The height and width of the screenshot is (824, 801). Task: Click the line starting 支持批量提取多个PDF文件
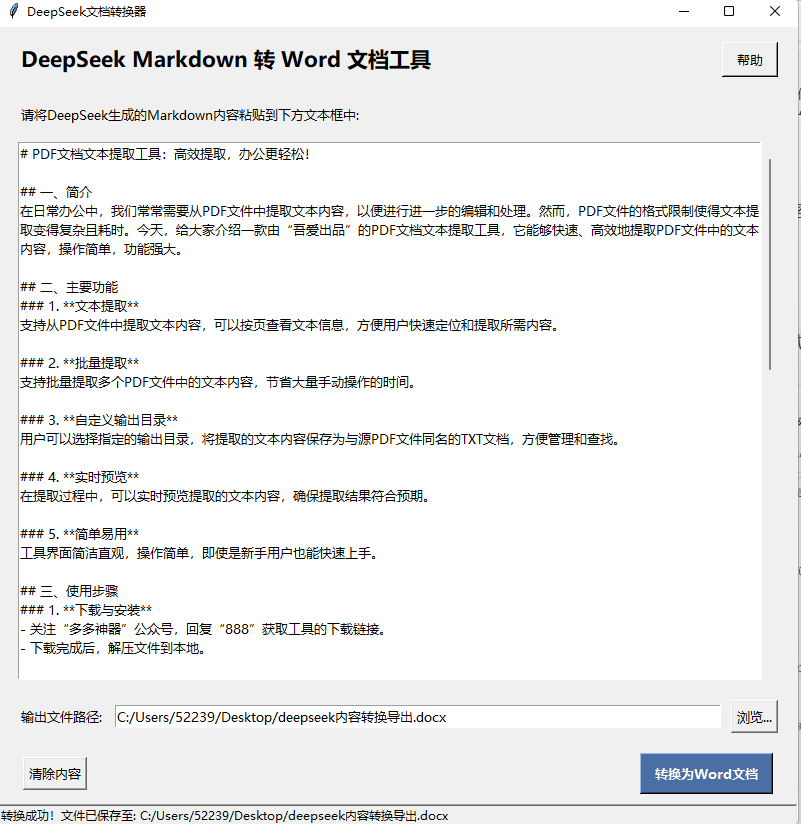click(219, 382)
